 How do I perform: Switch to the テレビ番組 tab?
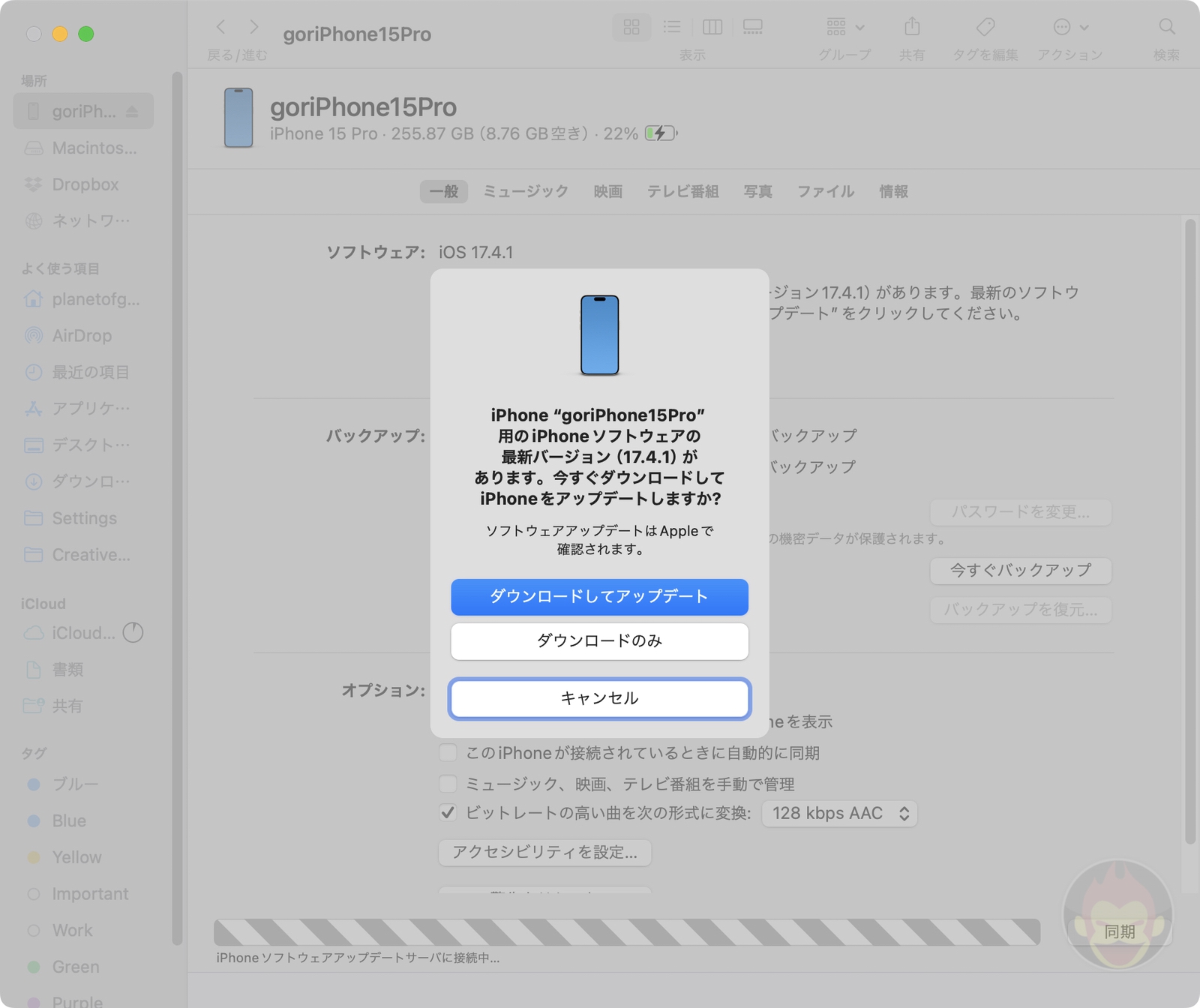click(x=683, y=191)
